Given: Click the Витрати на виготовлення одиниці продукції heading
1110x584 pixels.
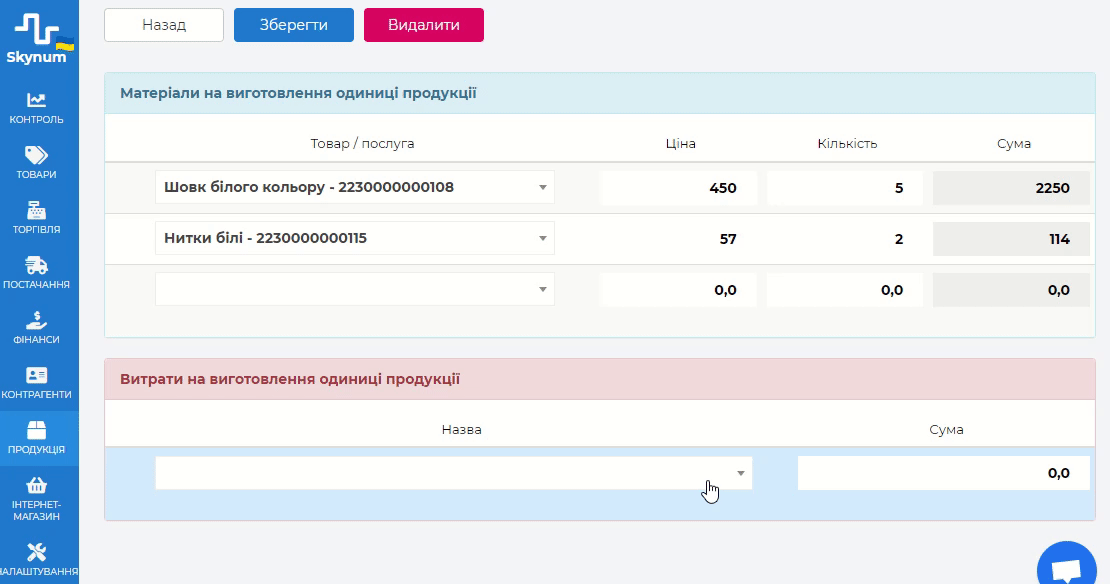Looking at the screenshot, I should [290, 379].
